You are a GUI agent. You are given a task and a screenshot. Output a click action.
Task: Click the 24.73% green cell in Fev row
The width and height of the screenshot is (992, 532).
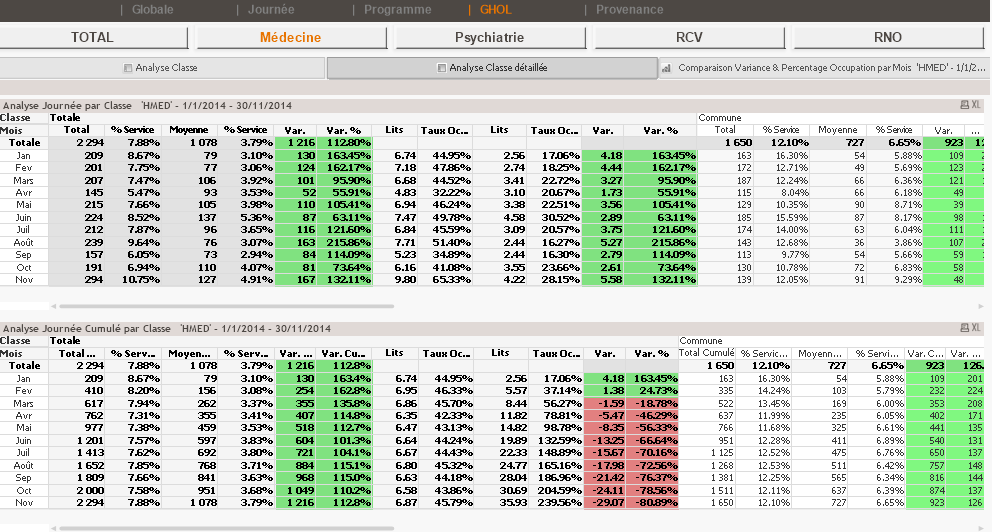click(652, 391)
